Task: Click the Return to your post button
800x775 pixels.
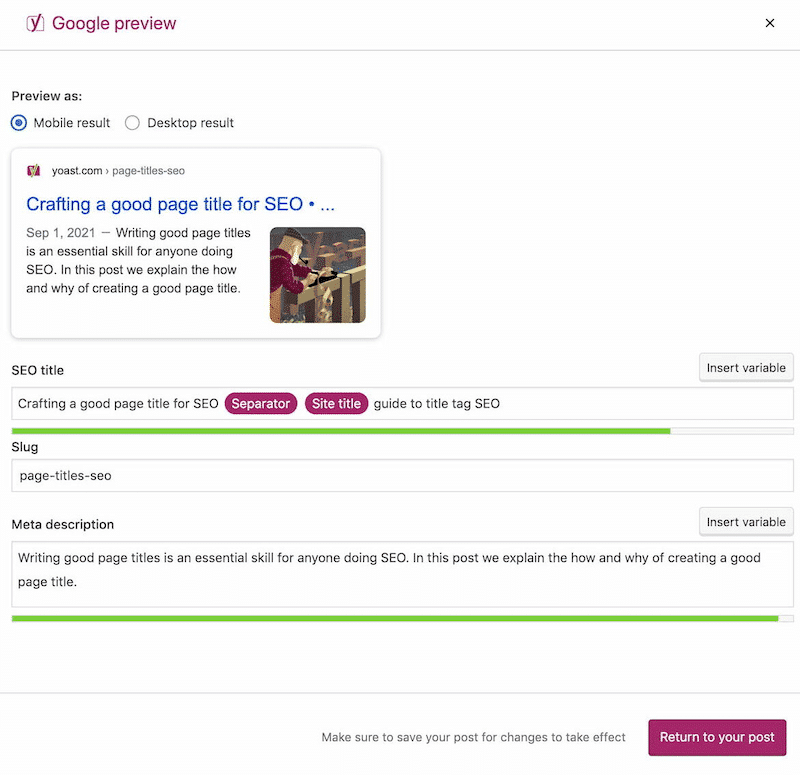Action: (717, 737)
